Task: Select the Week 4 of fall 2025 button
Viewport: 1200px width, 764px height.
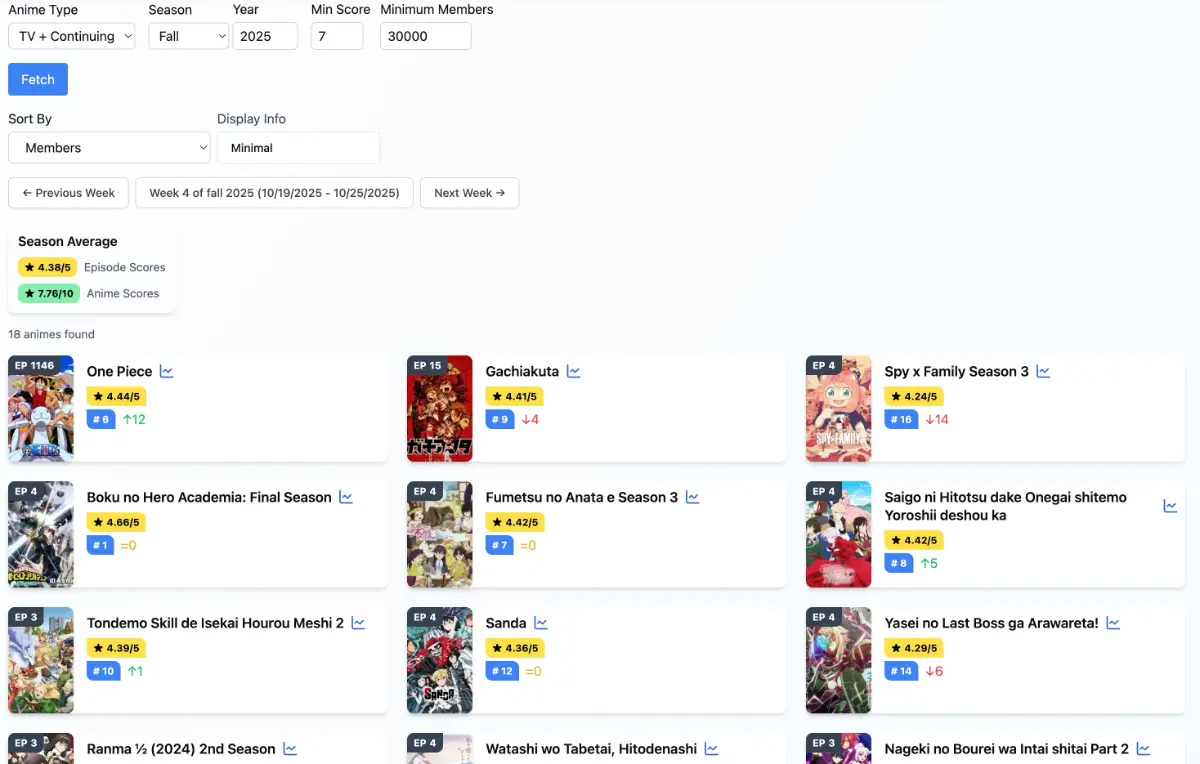Action: point(274,193)
